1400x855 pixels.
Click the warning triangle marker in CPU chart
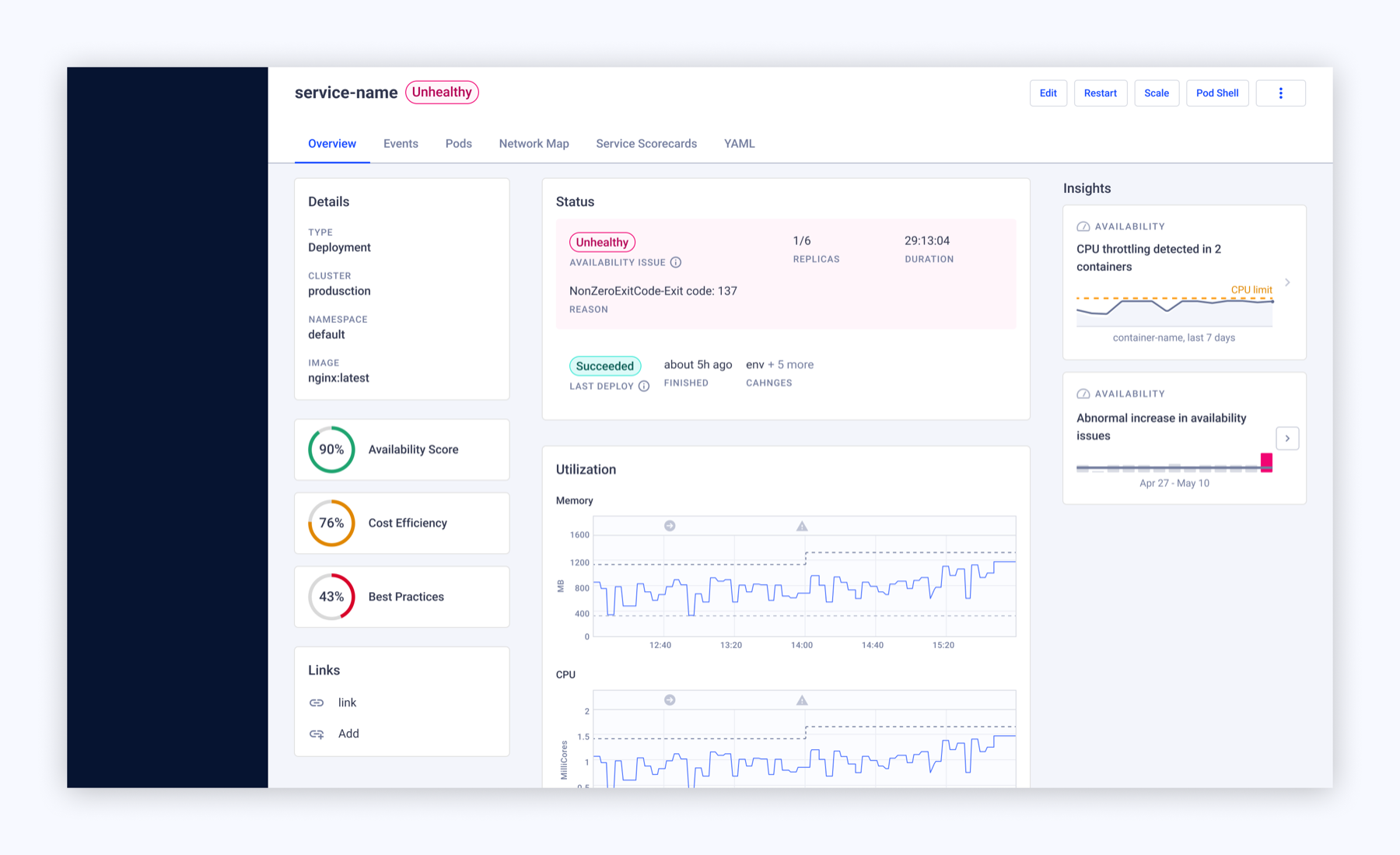[x=802, y=701]
